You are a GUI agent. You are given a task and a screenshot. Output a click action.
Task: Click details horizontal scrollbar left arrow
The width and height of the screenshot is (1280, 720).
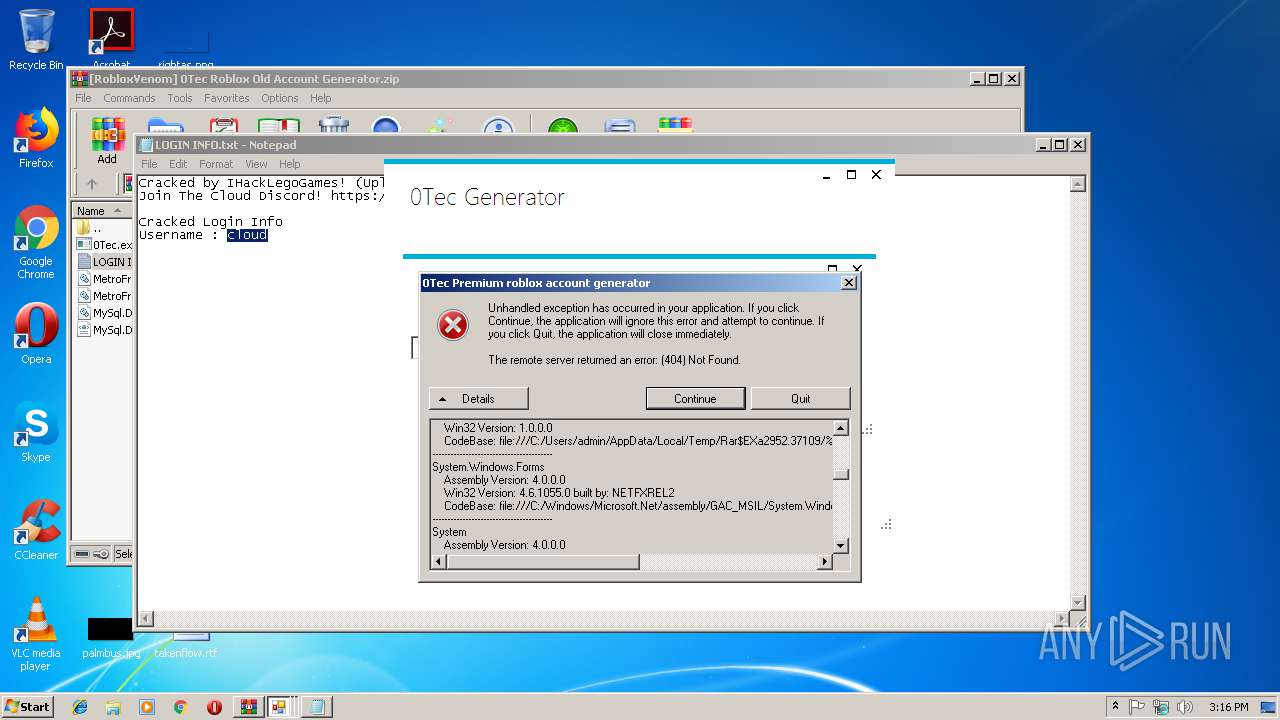coord(439,562)
